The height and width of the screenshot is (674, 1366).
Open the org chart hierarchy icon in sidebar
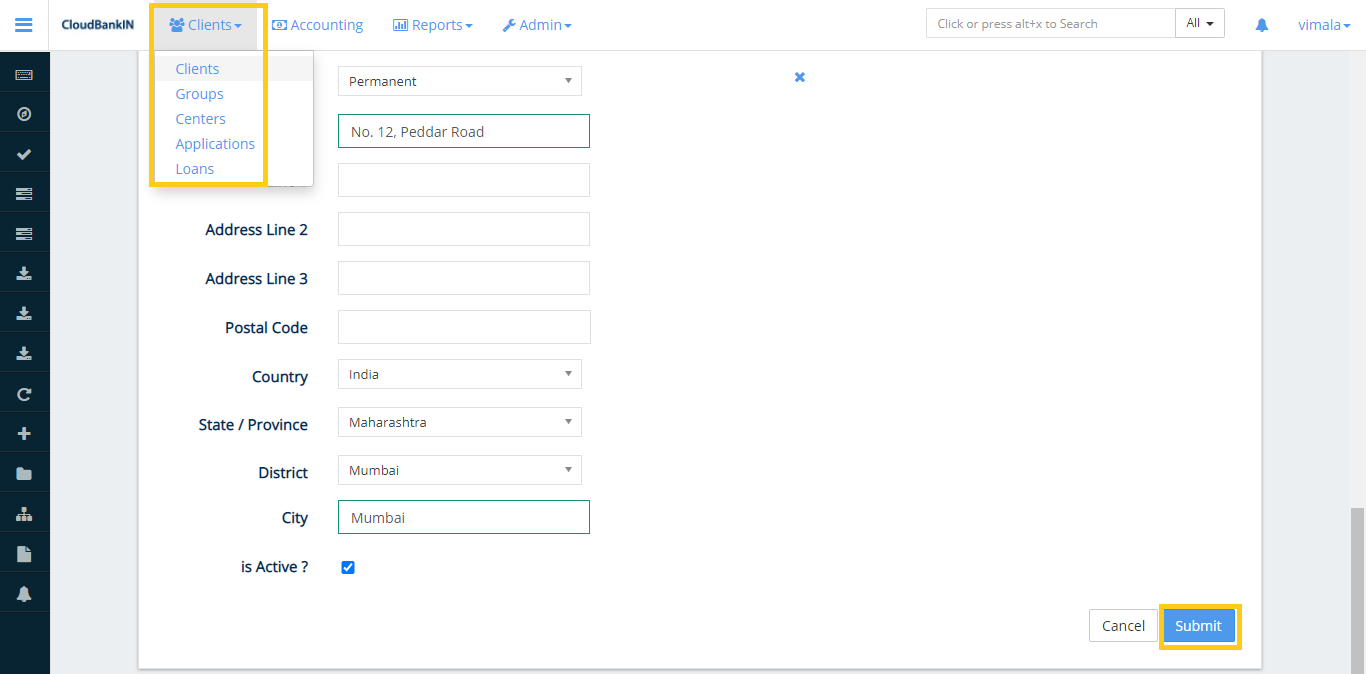click(x=24, y=512)
